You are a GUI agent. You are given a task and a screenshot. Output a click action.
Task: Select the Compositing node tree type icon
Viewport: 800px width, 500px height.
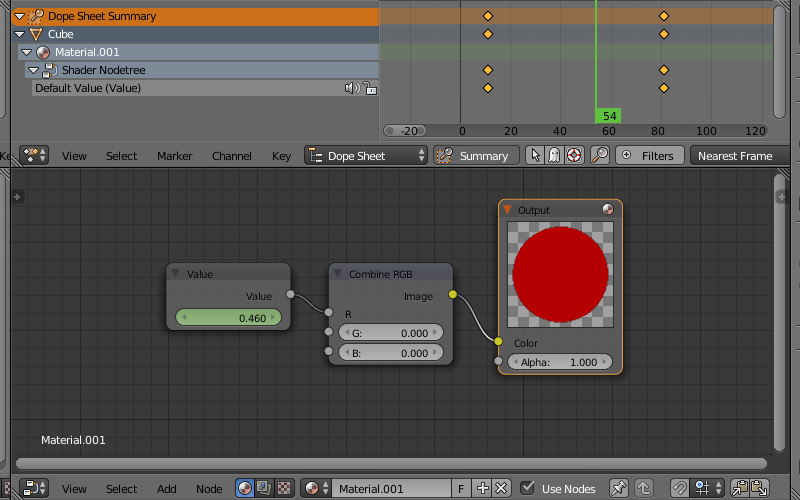point(264,488)
